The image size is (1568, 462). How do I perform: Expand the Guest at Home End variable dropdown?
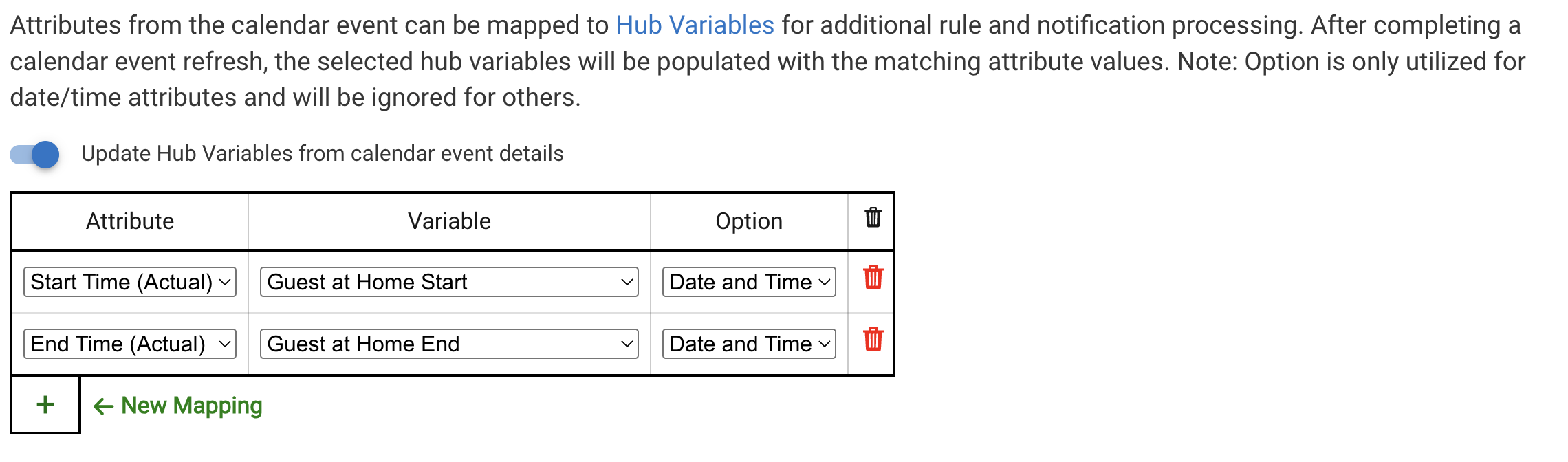449,344
